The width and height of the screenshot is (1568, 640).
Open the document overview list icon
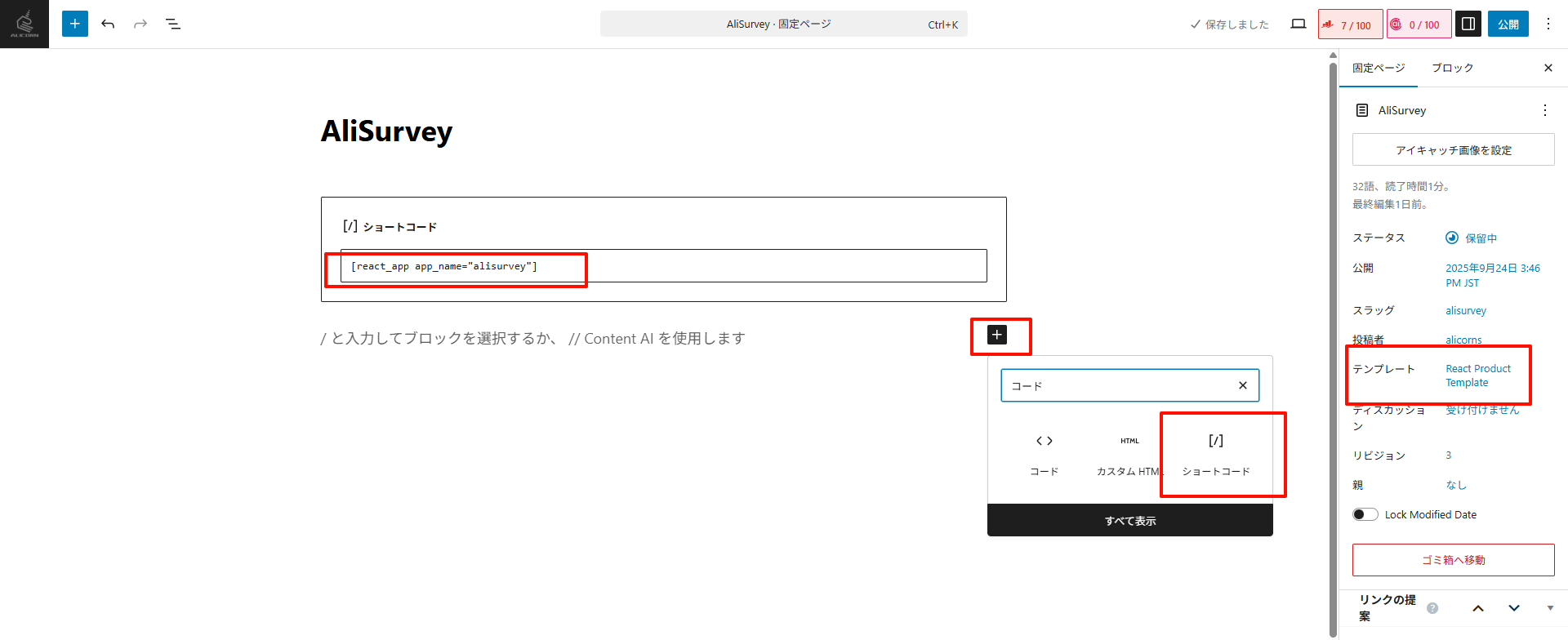click(x=173, y=24)
